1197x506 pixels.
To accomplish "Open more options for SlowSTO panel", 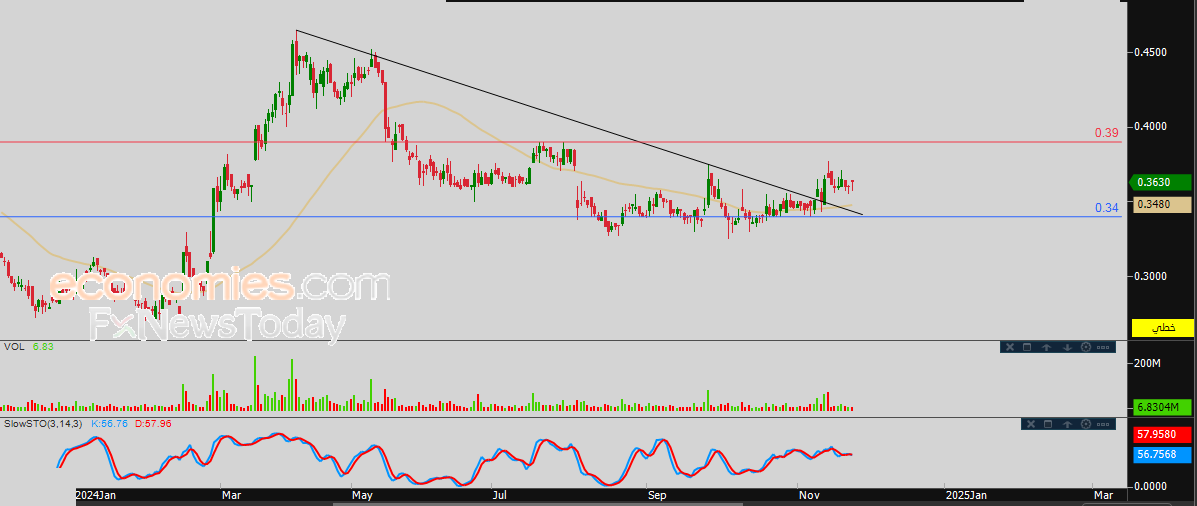I will [x=1103, y=424].
